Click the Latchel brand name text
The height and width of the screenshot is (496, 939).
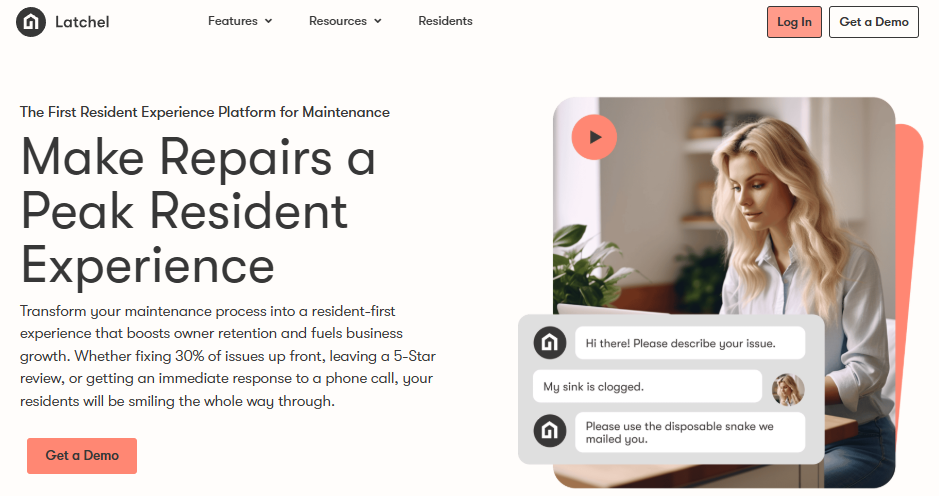click(82, 22)
